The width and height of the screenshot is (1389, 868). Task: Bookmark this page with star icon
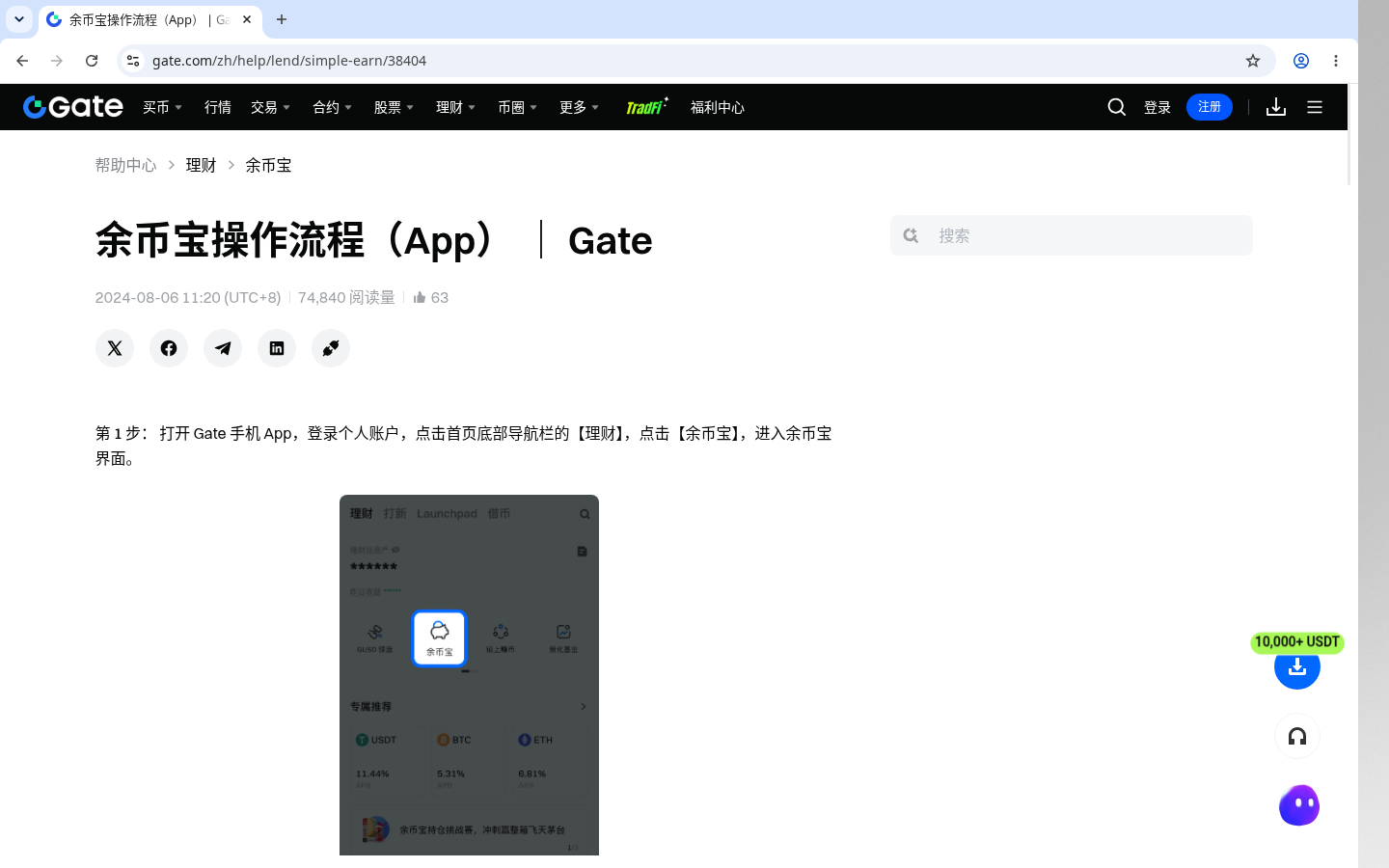click(x=1253, y=61)
